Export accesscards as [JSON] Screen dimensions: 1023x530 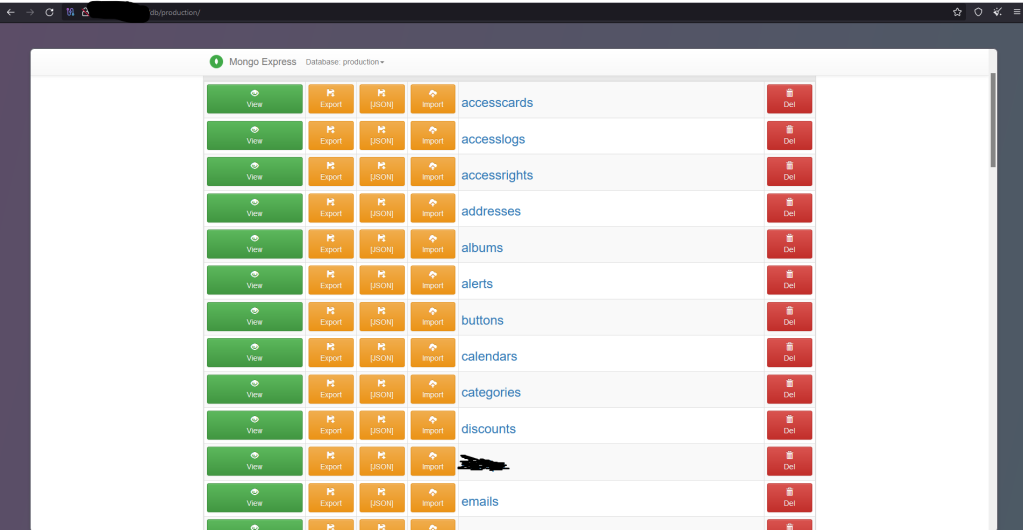382,99
